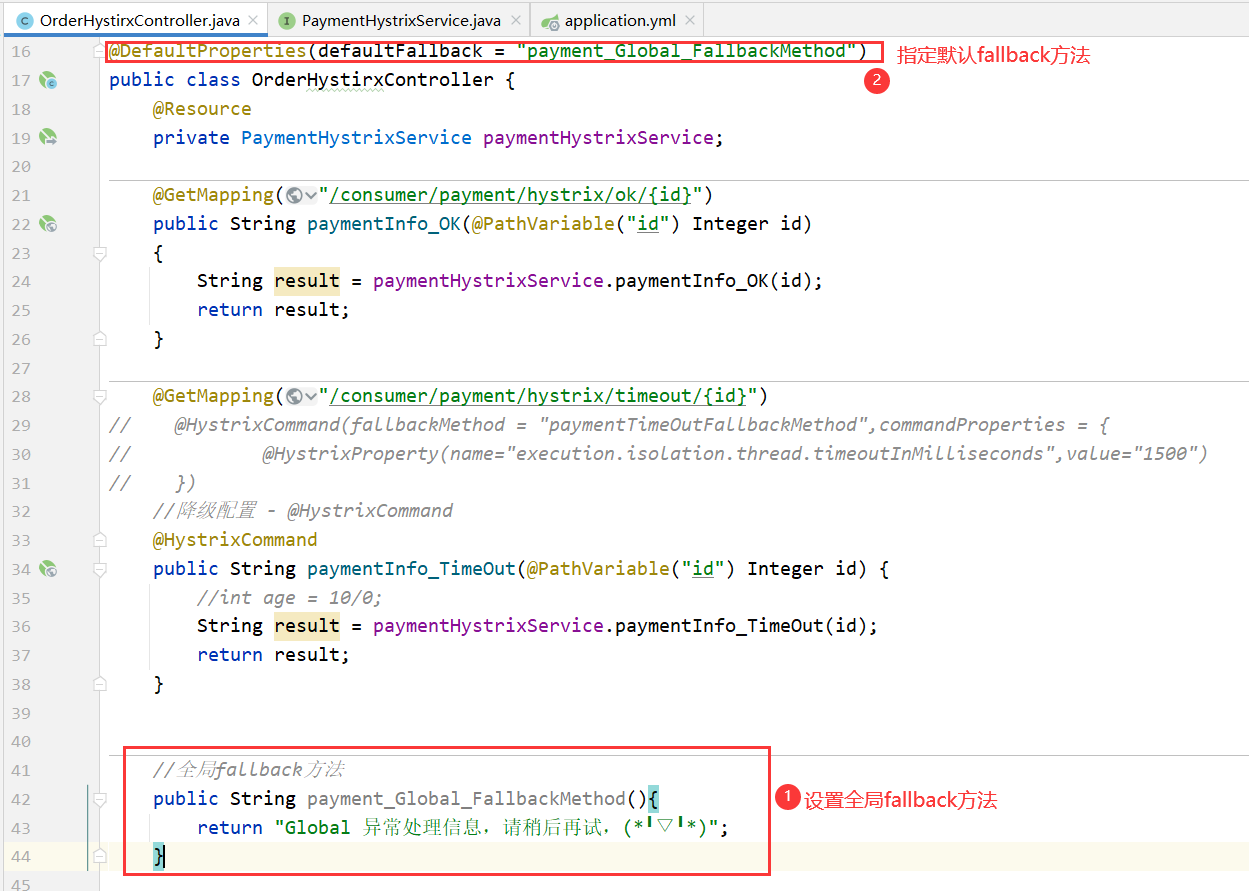Collapse payment_Global_FallbackMethod at line 42
The height and width of the screenshot is (891, 1249).
pyautogui.click(x=99, y=799)
